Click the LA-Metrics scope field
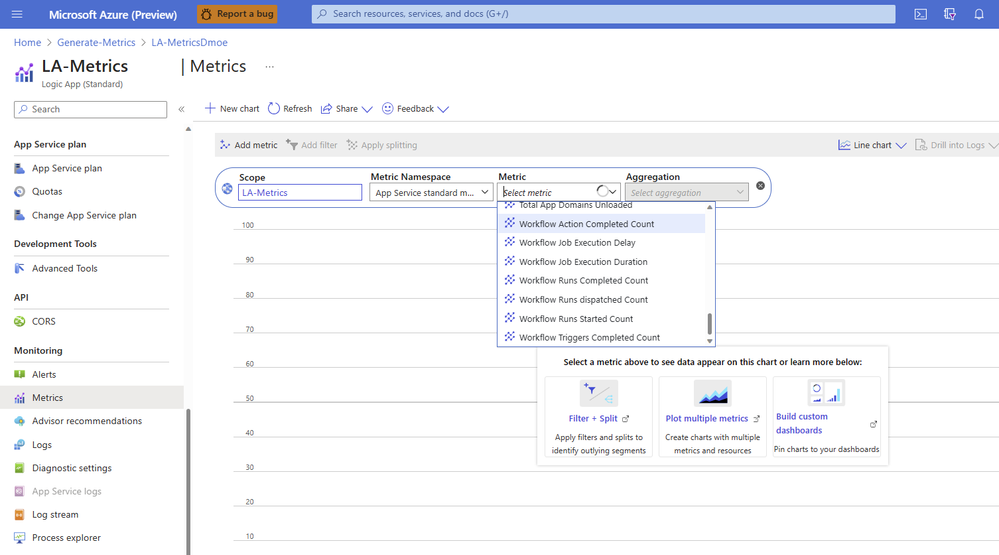Image resolution: width=999 pixels, height=555 pixels. coord(300,192)
